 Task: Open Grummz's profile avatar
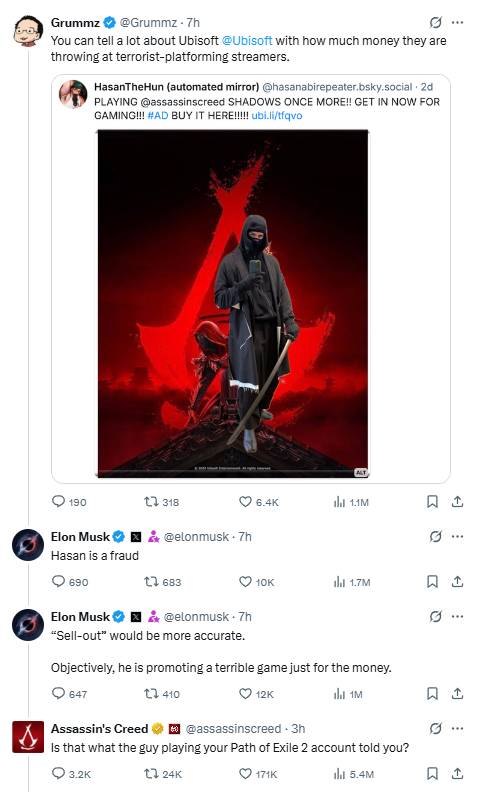pos(28,31)
